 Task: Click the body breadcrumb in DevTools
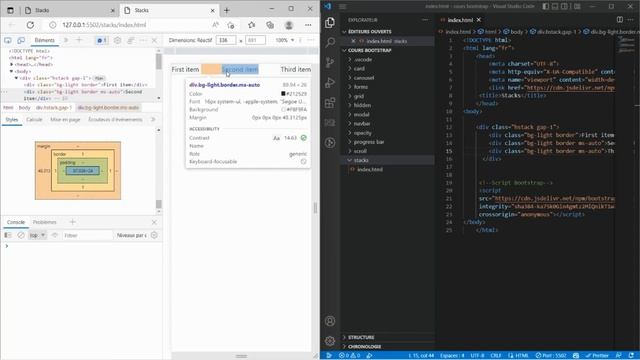(x=24, y=108)
